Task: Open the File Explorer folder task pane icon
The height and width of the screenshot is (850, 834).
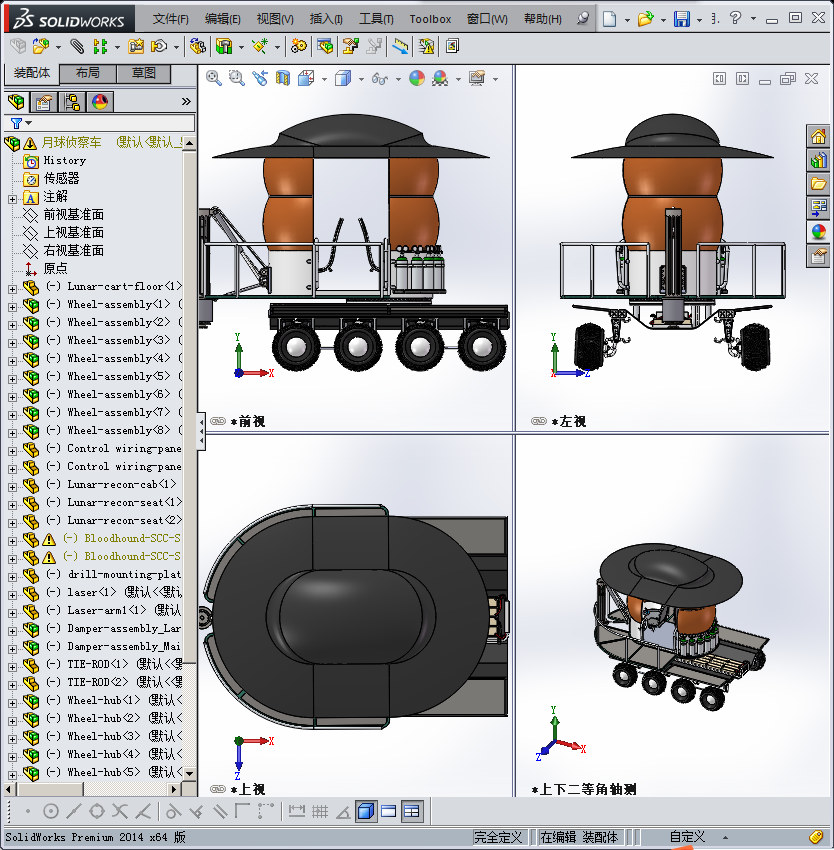Action: click(818, 184)
